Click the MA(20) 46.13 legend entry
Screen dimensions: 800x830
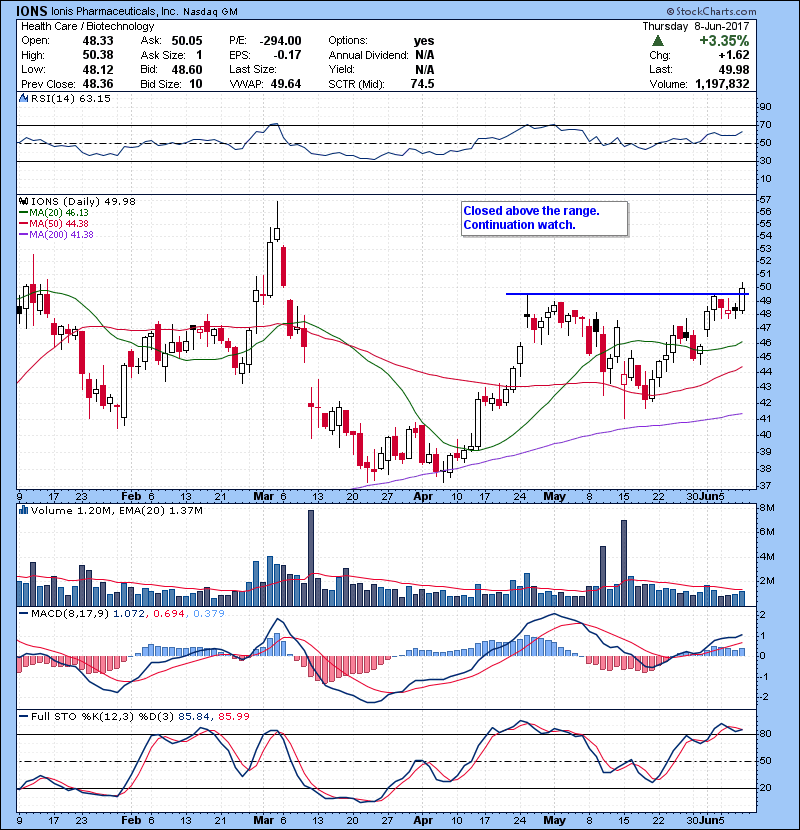click(x=53, y=213)
